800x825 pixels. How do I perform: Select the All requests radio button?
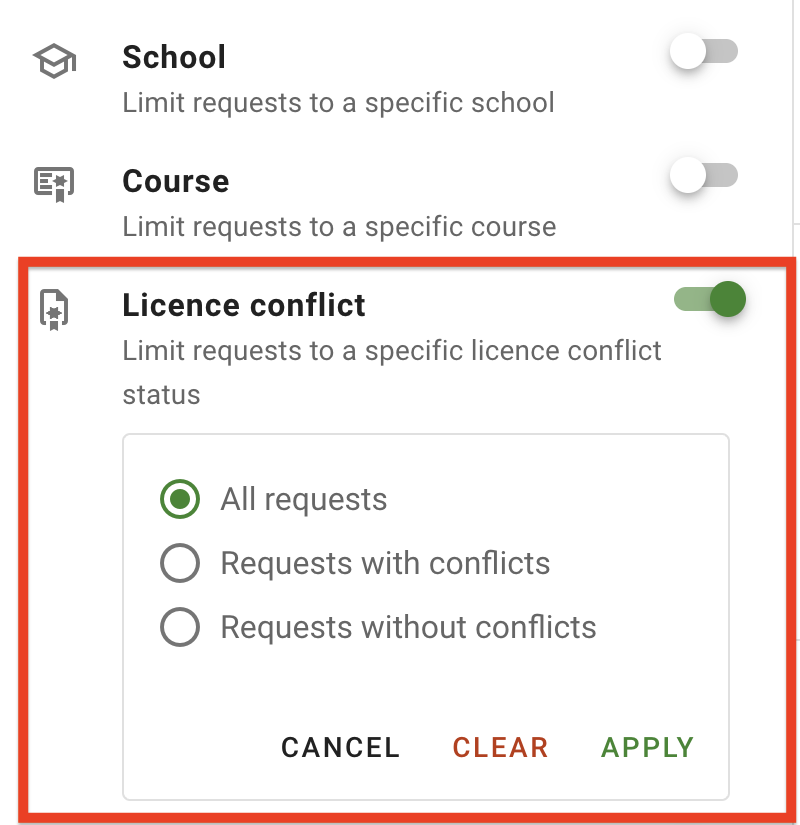(181, 499)
